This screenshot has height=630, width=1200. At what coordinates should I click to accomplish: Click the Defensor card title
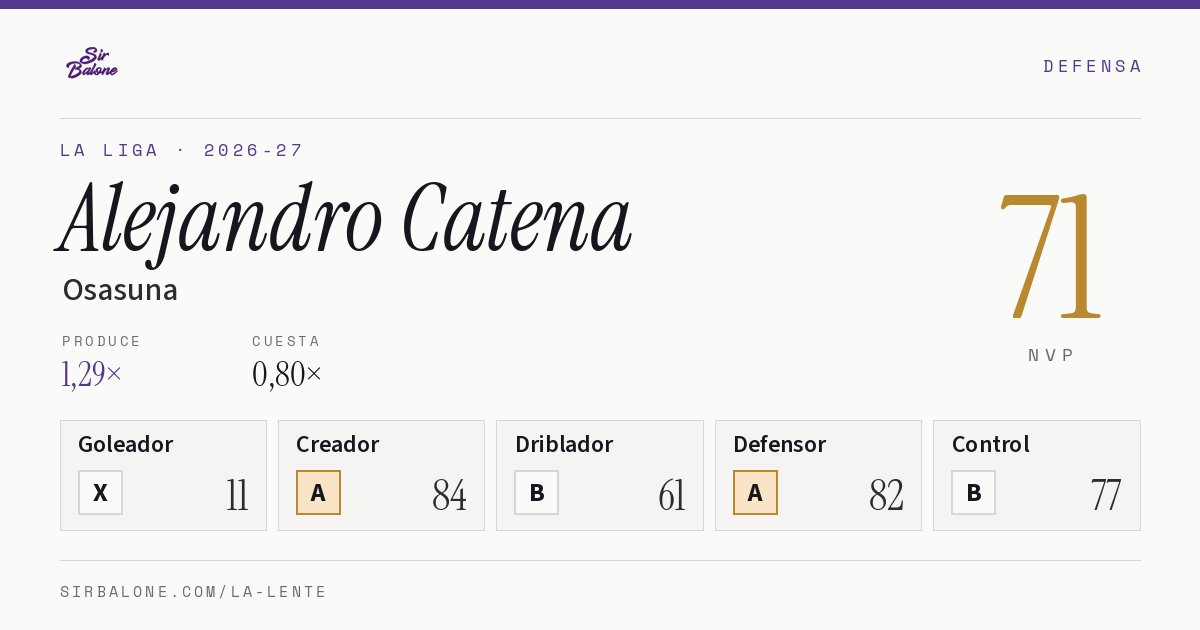(x=780, y=444)
